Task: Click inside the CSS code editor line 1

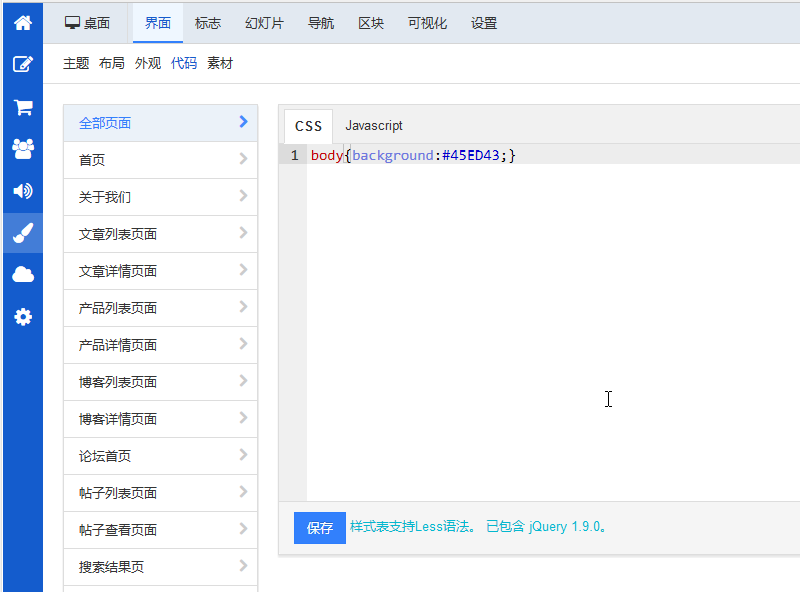Action: 550,156
